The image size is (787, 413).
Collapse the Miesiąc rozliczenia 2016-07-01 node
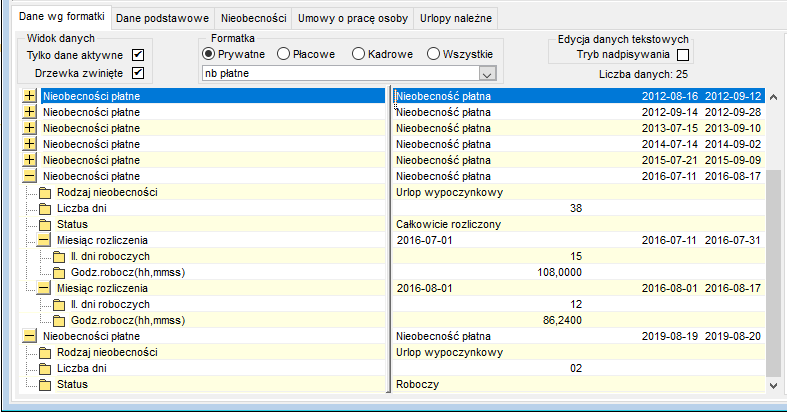(44, 240)
